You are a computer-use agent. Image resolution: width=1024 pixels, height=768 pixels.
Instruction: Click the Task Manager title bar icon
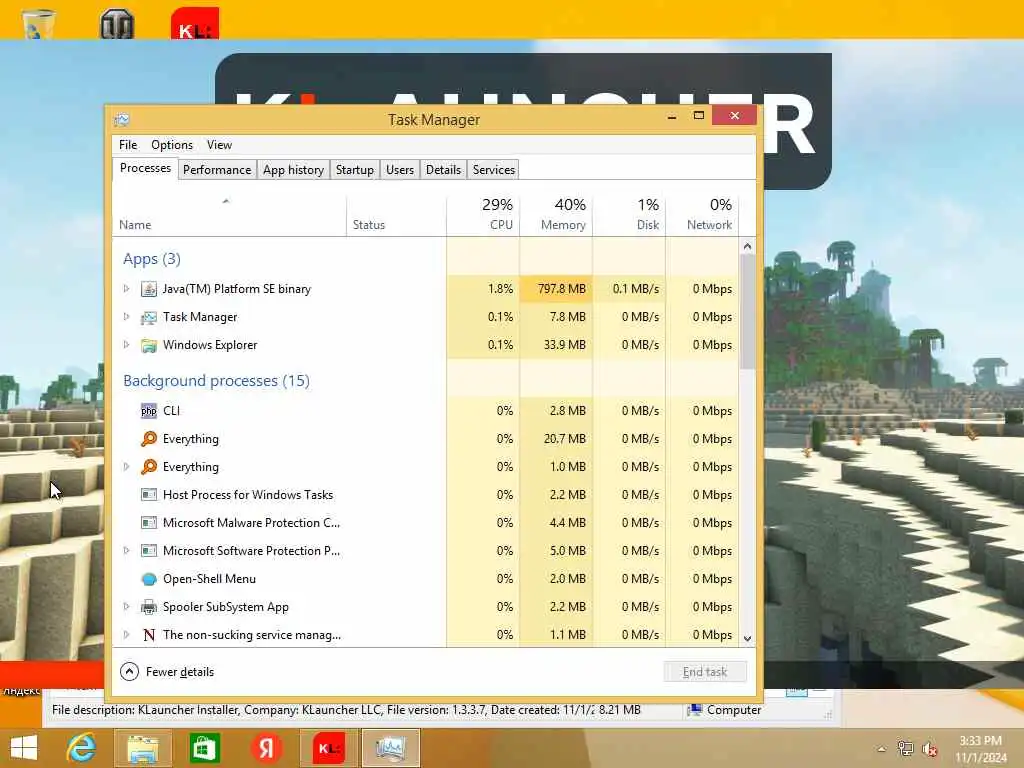tap(122, 120)
